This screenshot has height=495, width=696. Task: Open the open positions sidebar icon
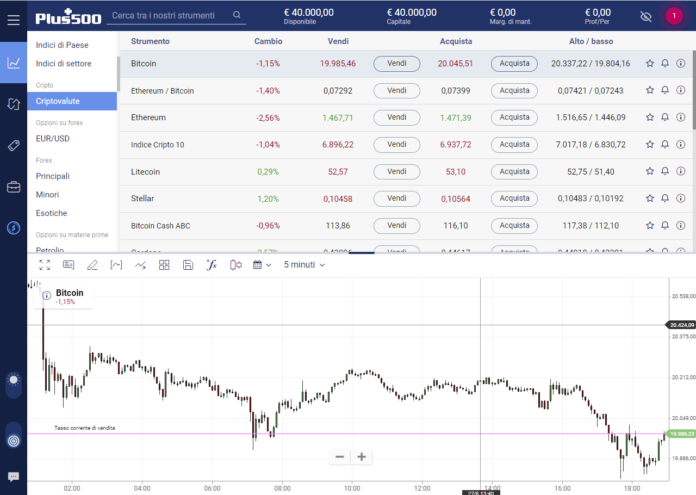(x=13, y=104)
